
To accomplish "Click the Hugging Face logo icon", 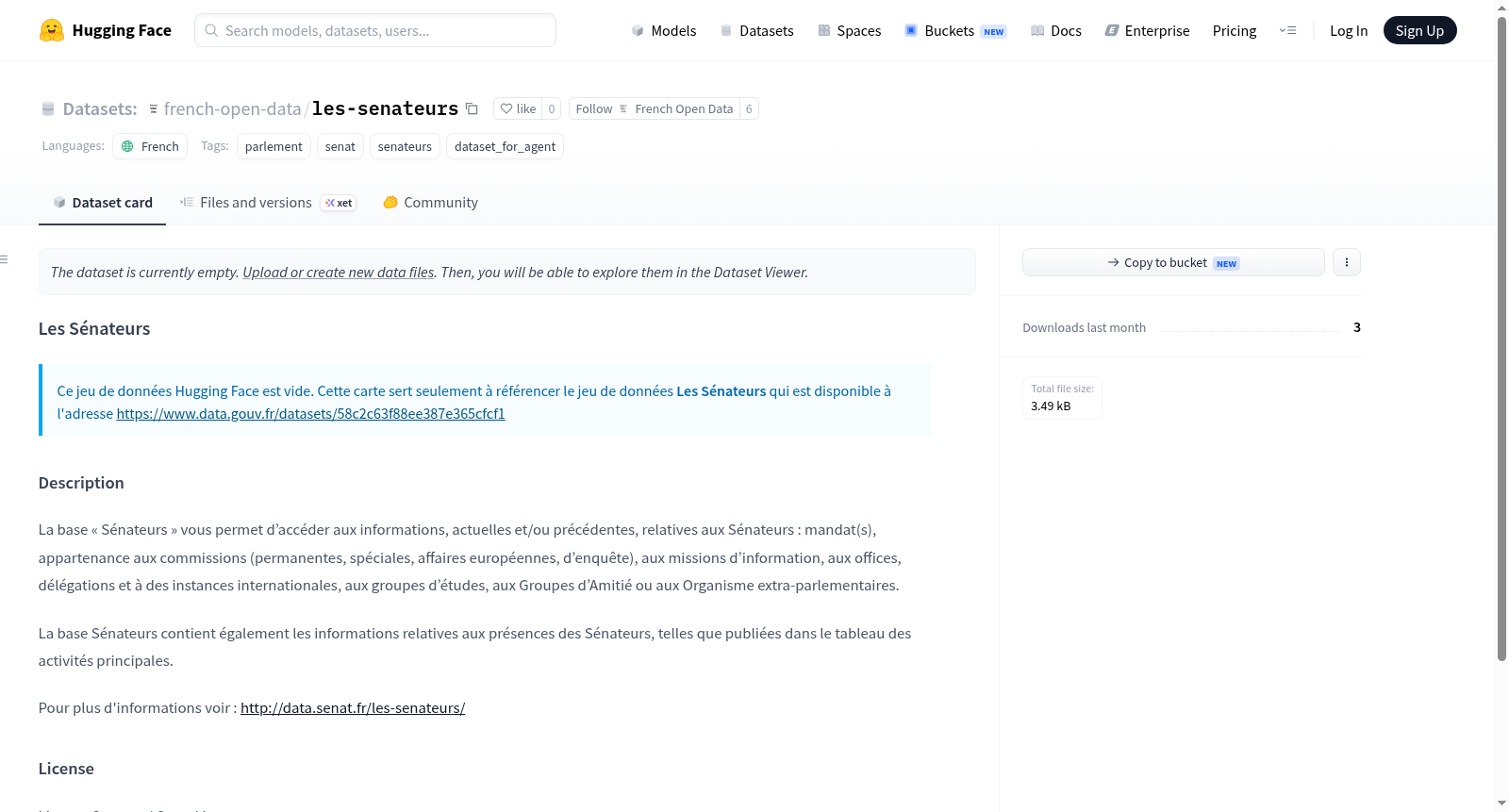I will tap(52, 30).
